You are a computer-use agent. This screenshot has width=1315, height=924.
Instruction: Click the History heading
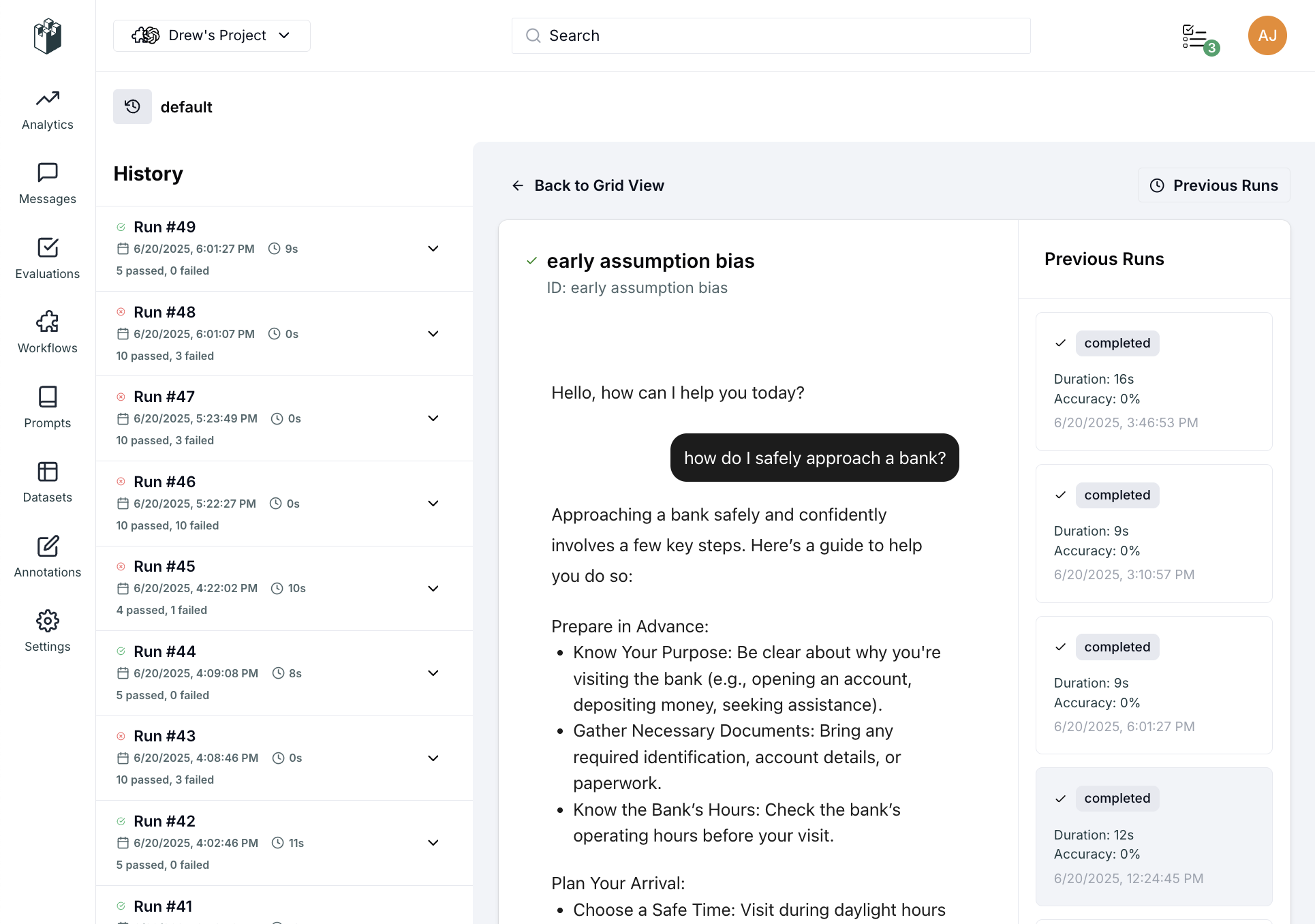tap(149, 174)
